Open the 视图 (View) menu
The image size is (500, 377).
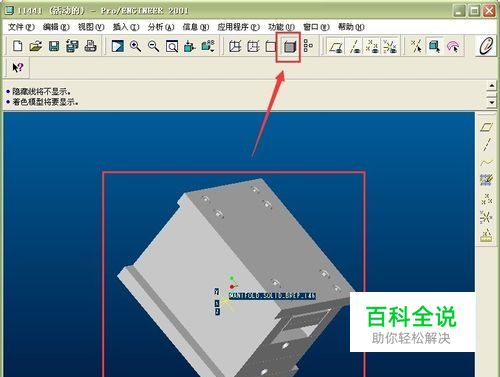coord(91,27)
